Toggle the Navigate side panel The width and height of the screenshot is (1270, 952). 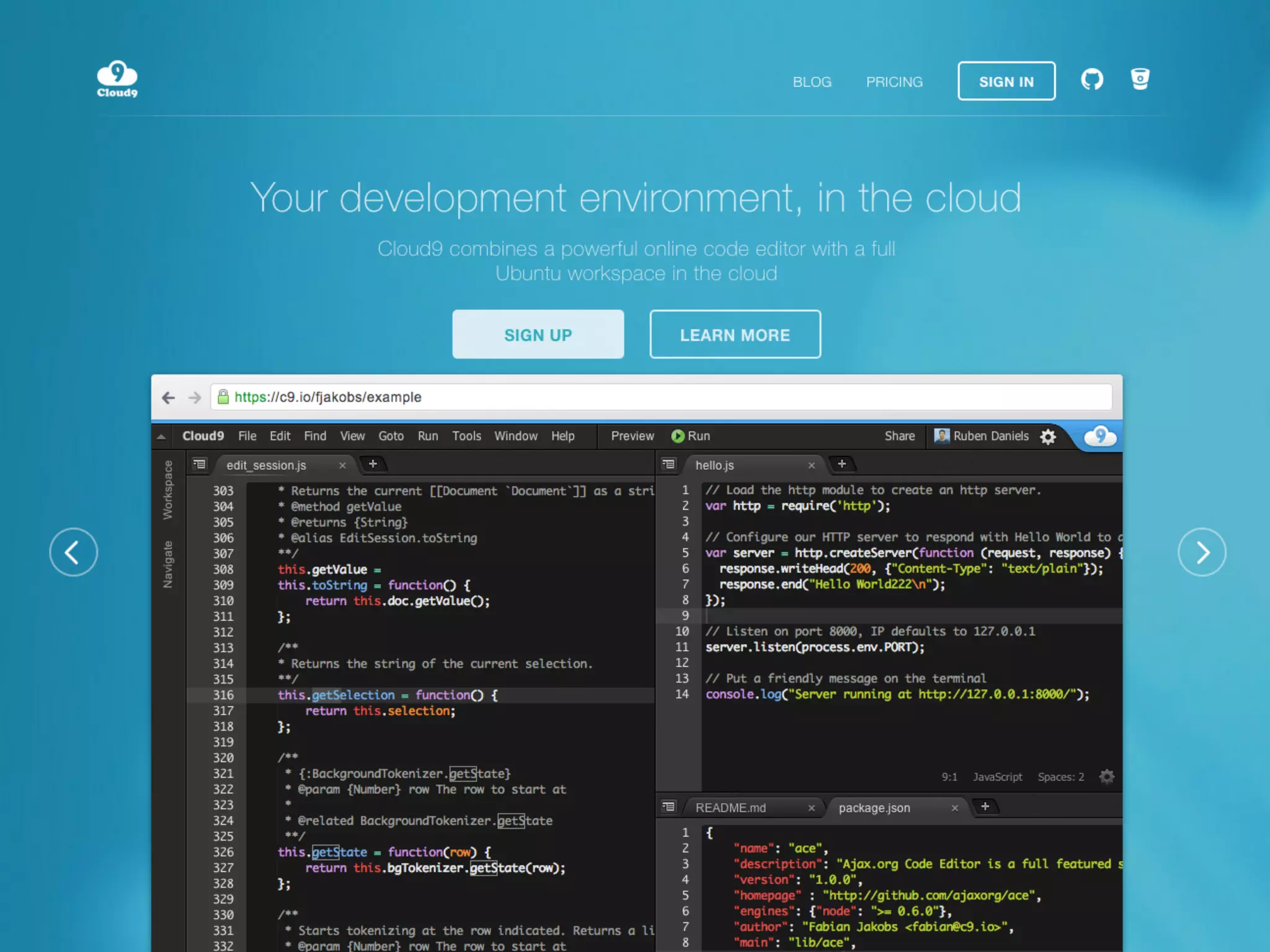[167, 564]
